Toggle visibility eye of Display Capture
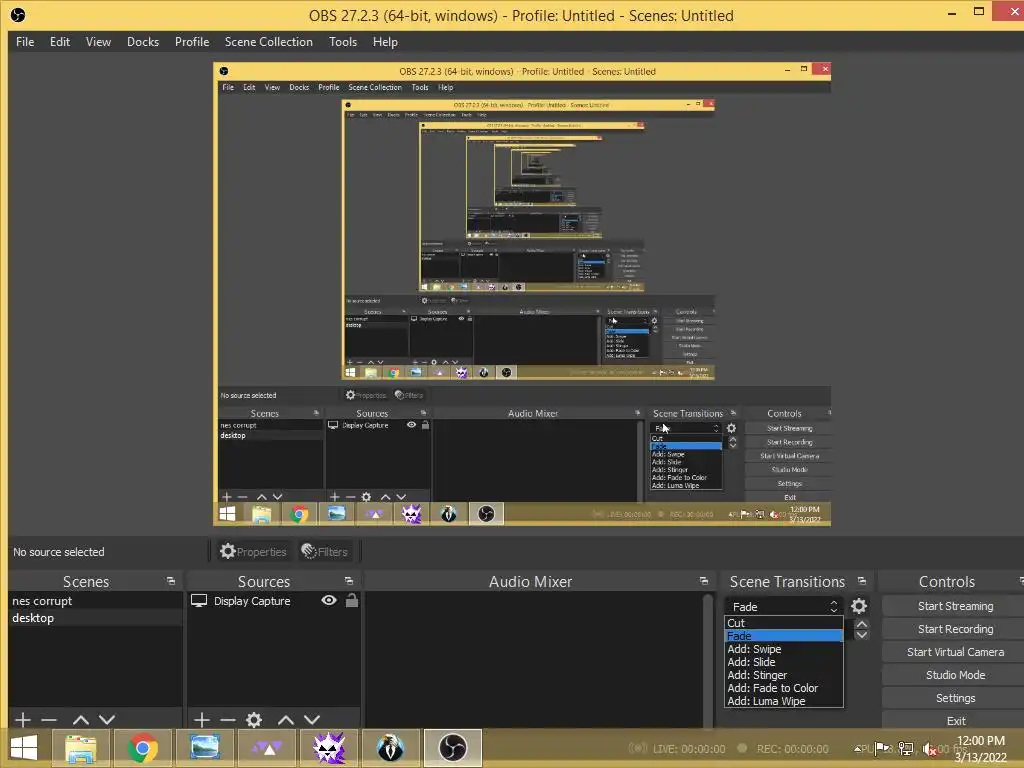This screenshot has height=768, width=1024. pyautogui.click(x=329, y=600)
